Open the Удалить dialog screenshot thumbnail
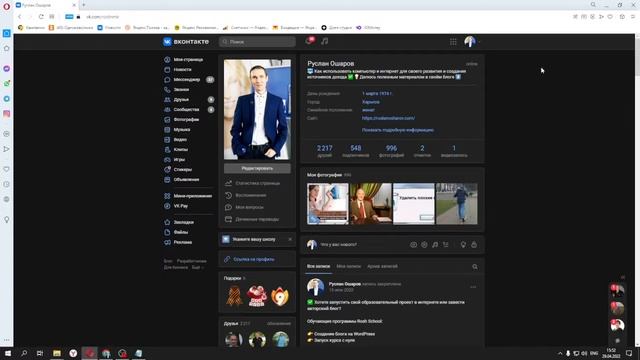Viewport: 640px width, 360px height. point(413,204)
